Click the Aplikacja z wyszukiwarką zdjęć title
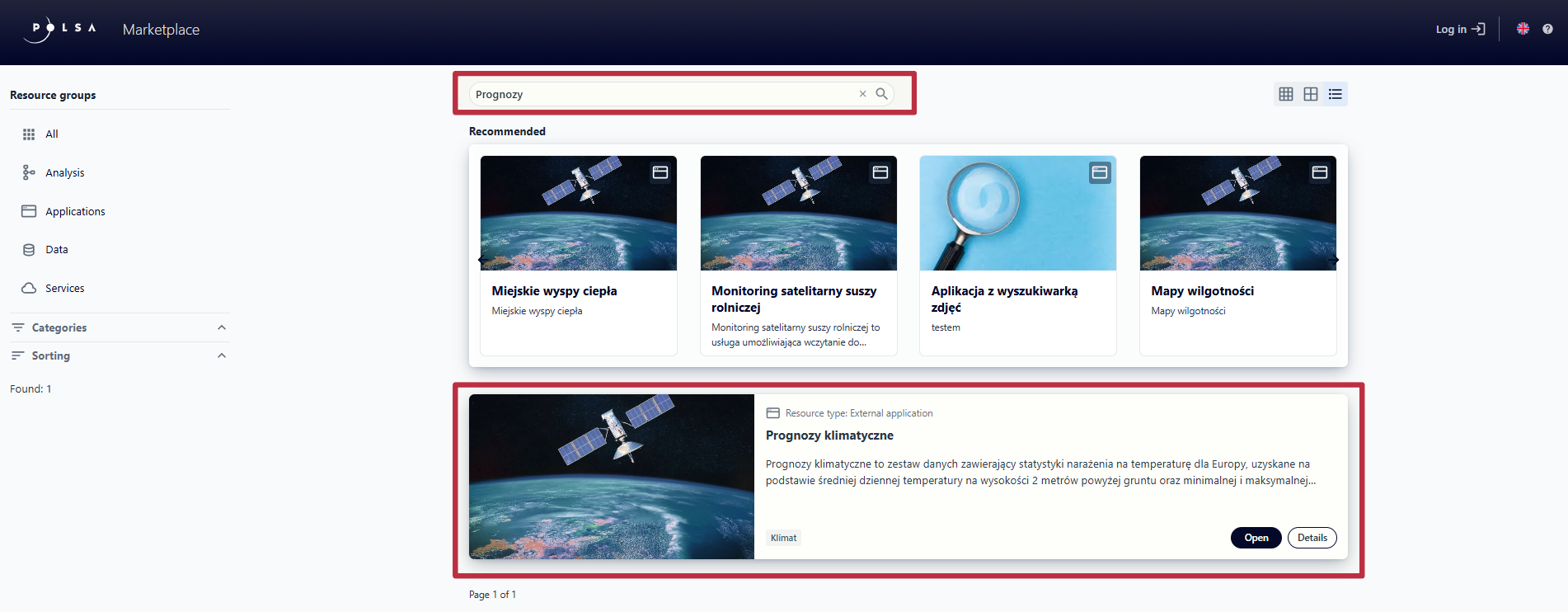Viewport: 1568px width, 612px height. pyautogui.click(x=1005, y=299)
